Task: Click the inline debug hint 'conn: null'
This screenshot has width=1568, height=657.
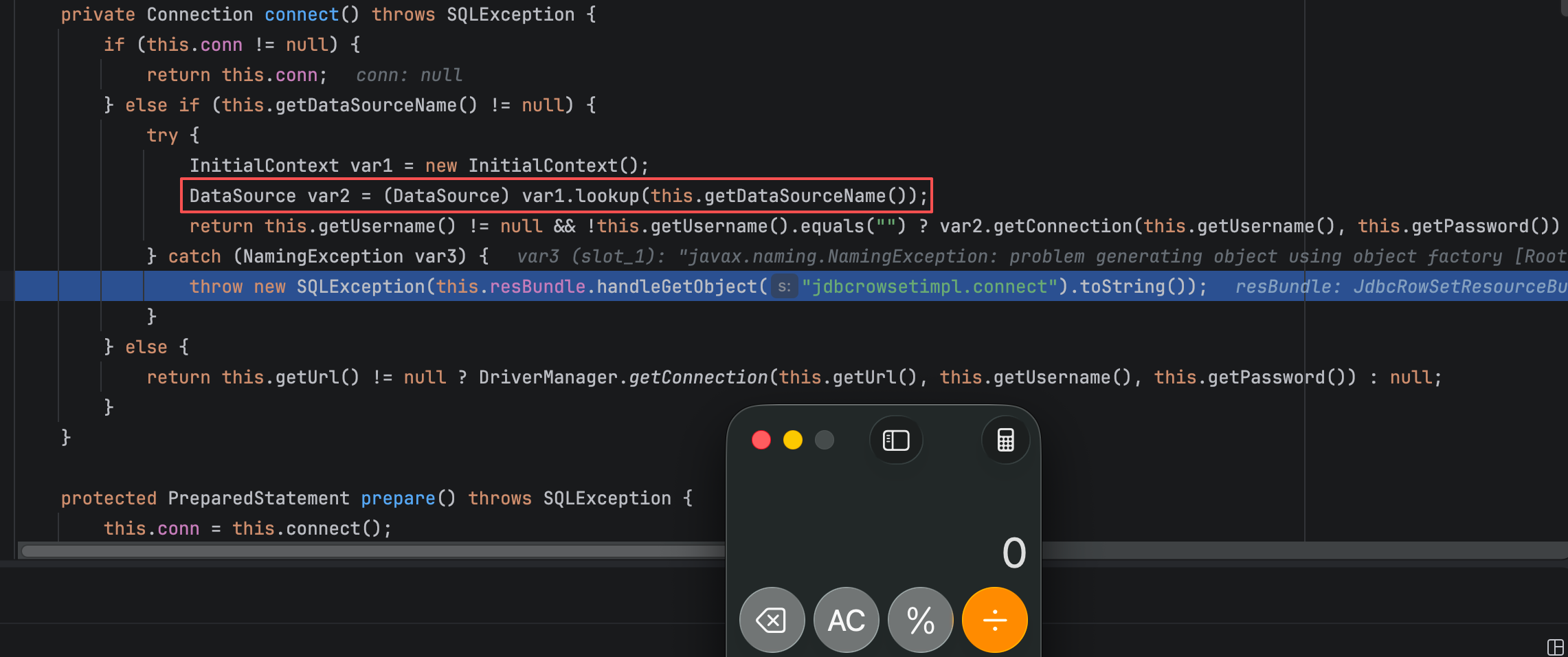Action: point(409,75)
